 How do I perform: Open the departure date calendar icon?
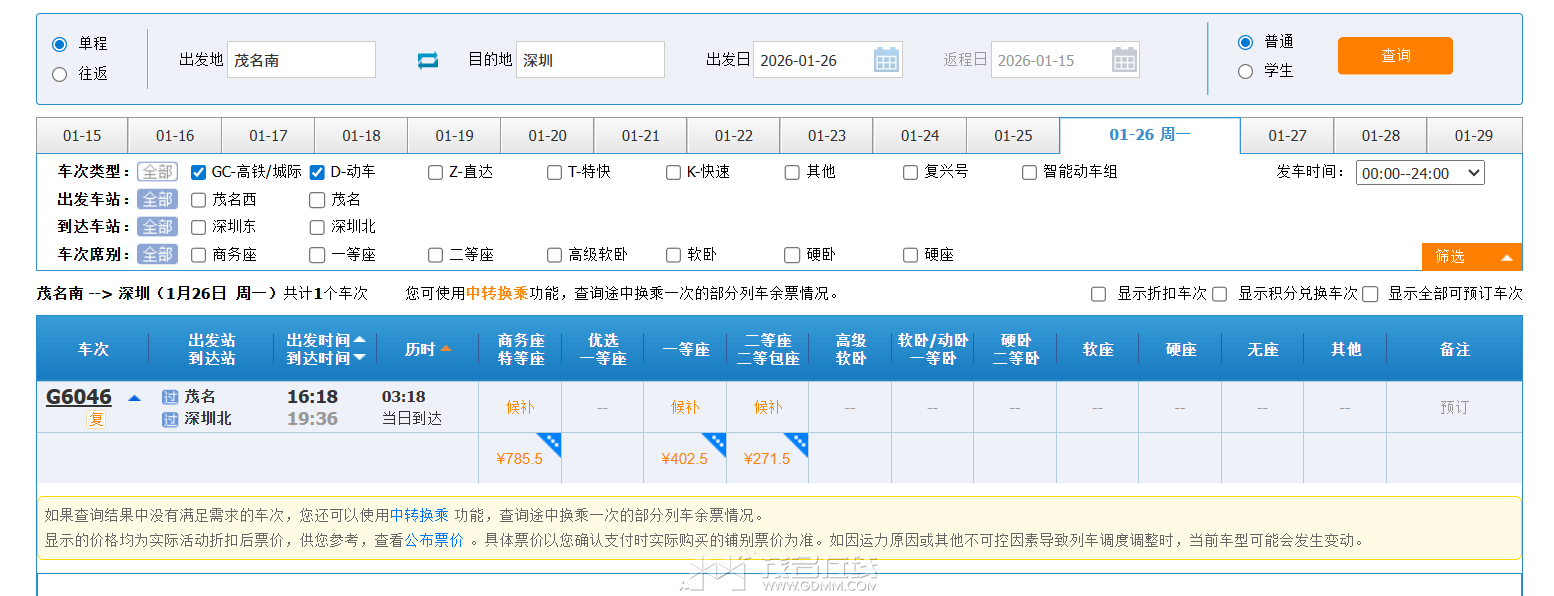(886, 59)
